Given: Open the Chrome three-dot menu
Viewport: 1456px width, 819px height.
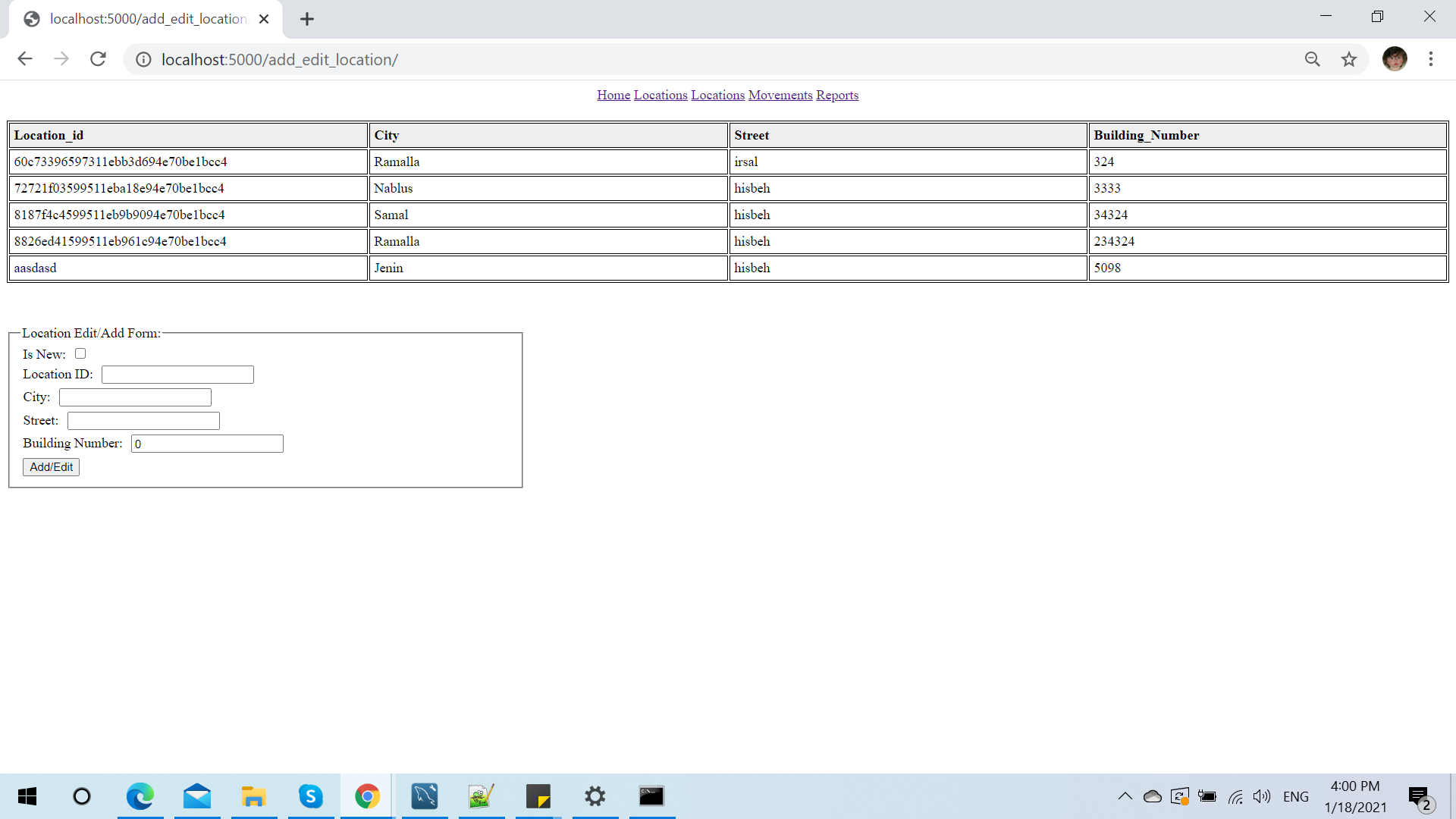Looking at the screenshot, I should pos(1430,59).
